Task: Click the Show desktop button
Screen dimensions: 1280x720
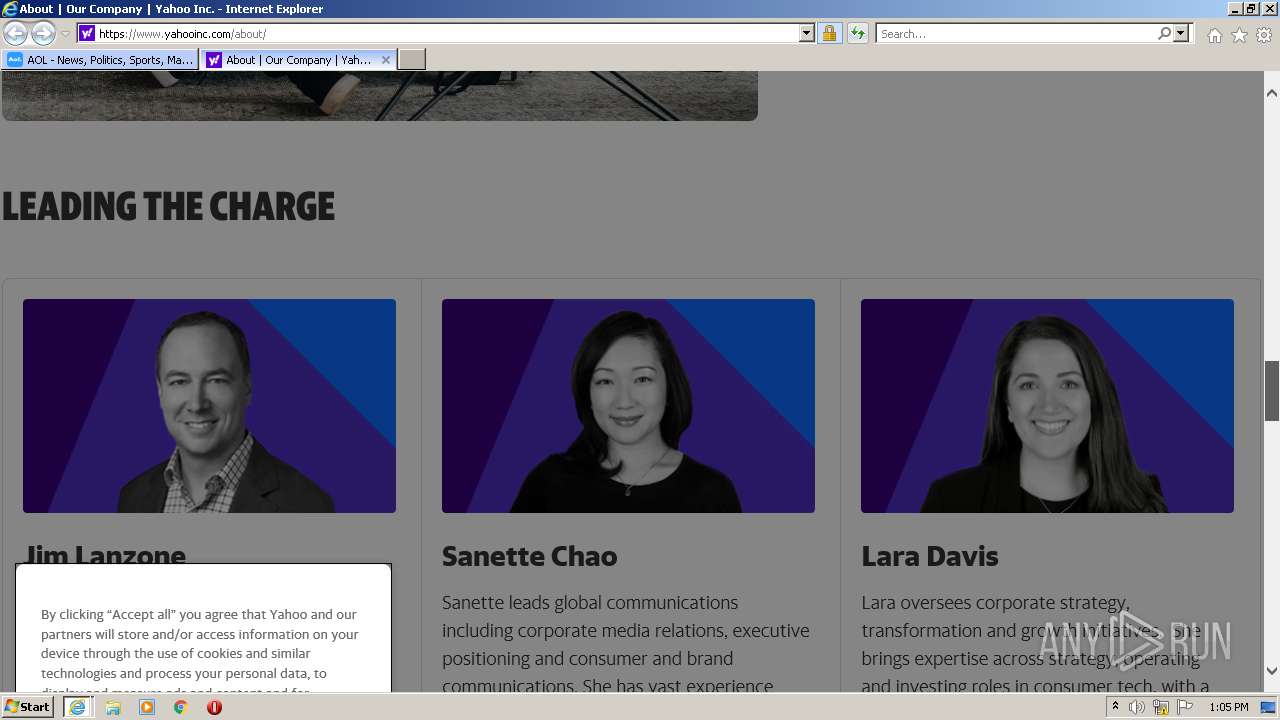Action: point(1268,707)
